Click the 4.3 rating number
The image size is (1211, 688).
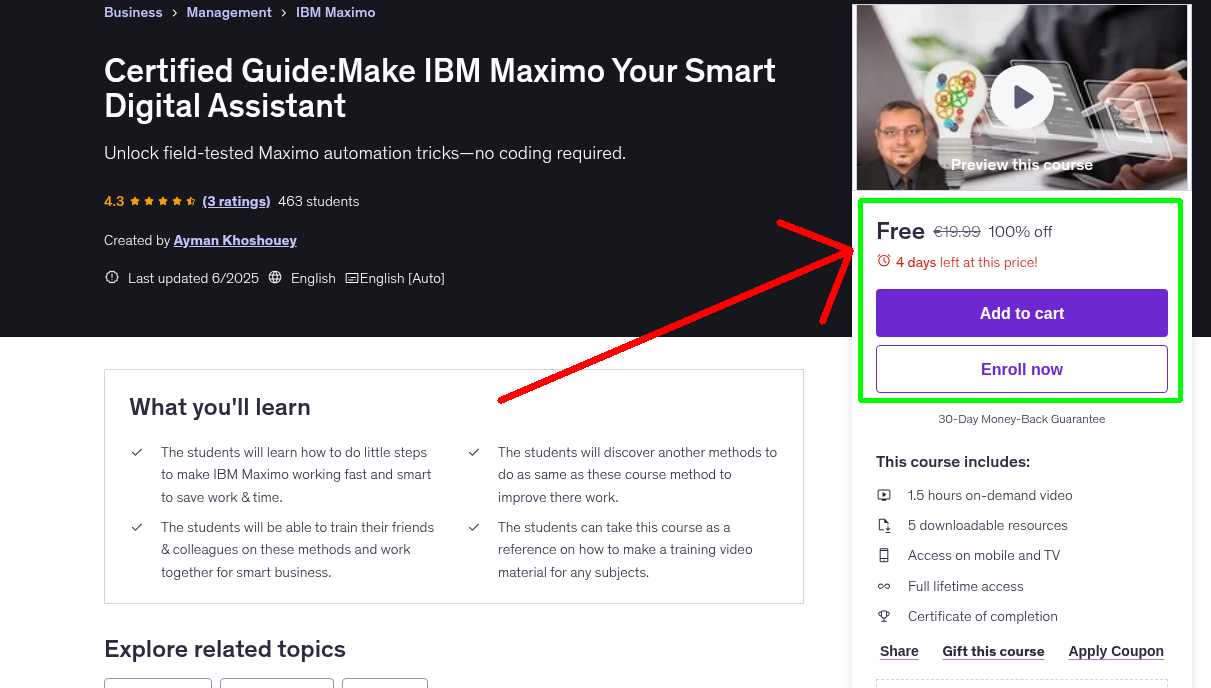(114, 201)
